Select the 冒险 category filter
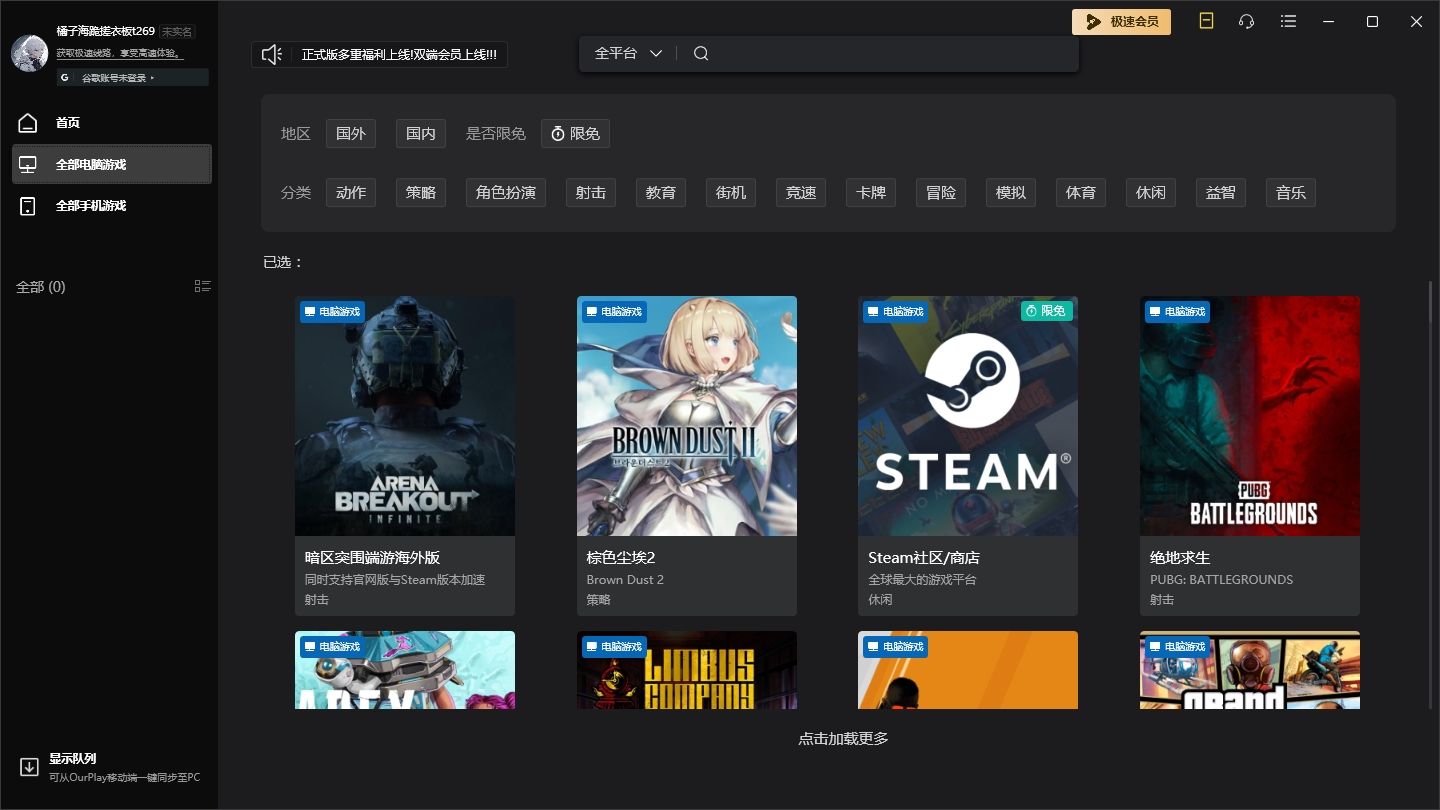The width and height of the screenshot is (1440, 810). click(941, 193)
